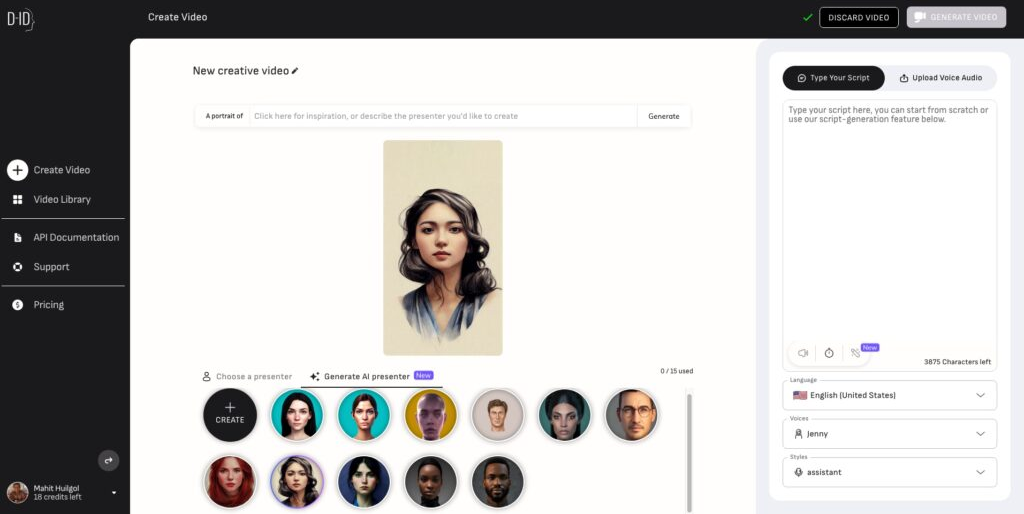Click the Pricing dollar icon
The image size is (1024, 514).
click(x=18, y=304)
